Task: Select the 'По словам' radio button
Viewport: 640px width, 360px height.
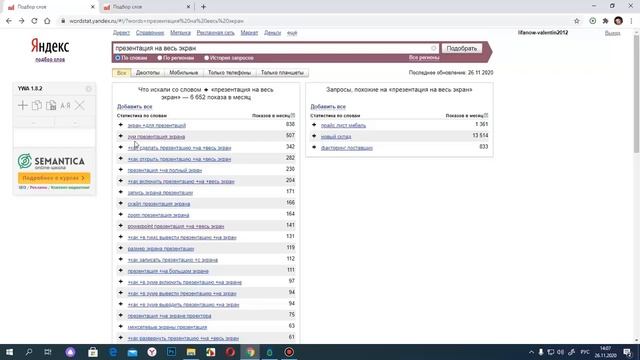Action: tap(118, 58)
